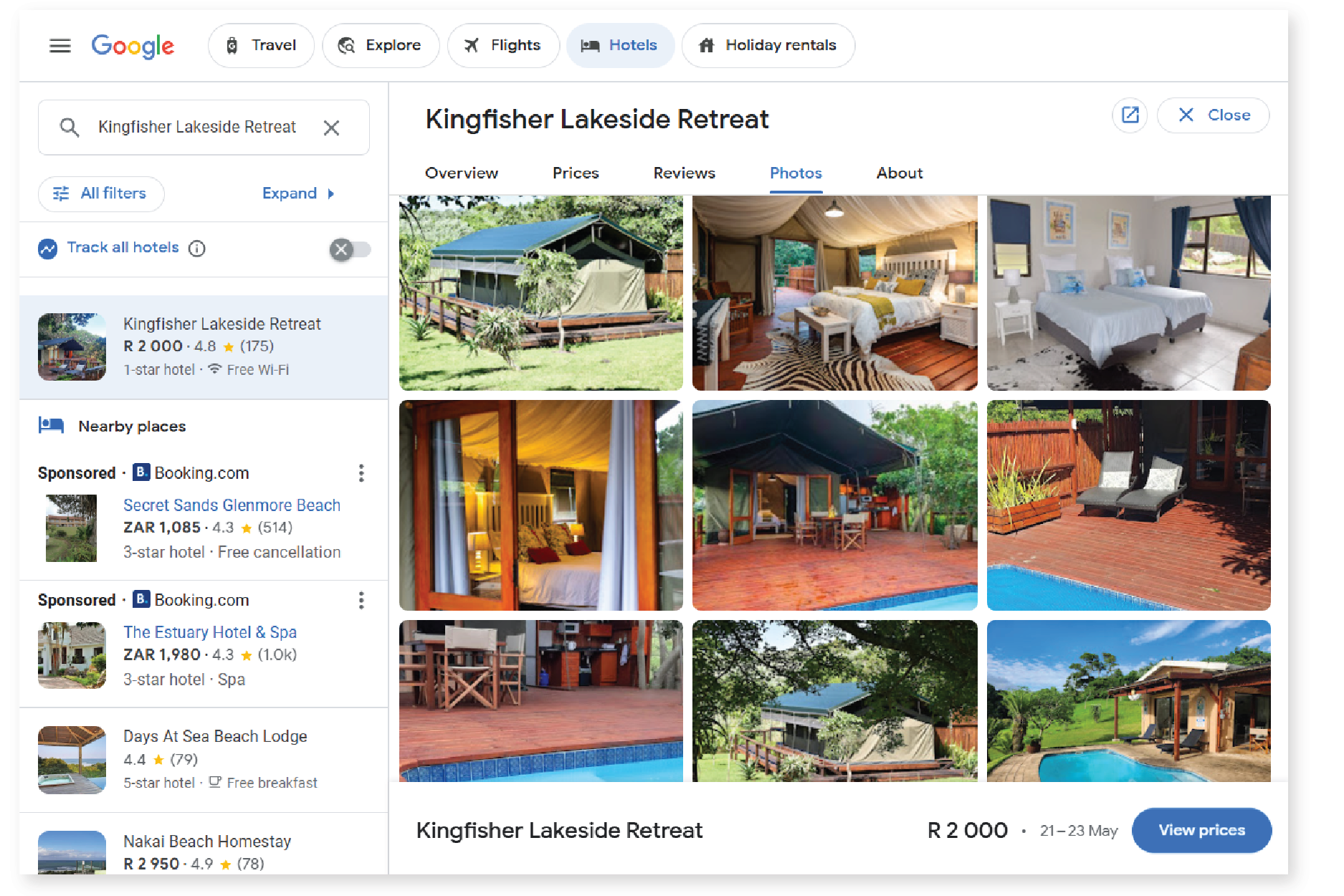Image resolution: width=1344 pixels, height=896 pixels.
Task: Click the Google logo
Action: tap(133, 46)
